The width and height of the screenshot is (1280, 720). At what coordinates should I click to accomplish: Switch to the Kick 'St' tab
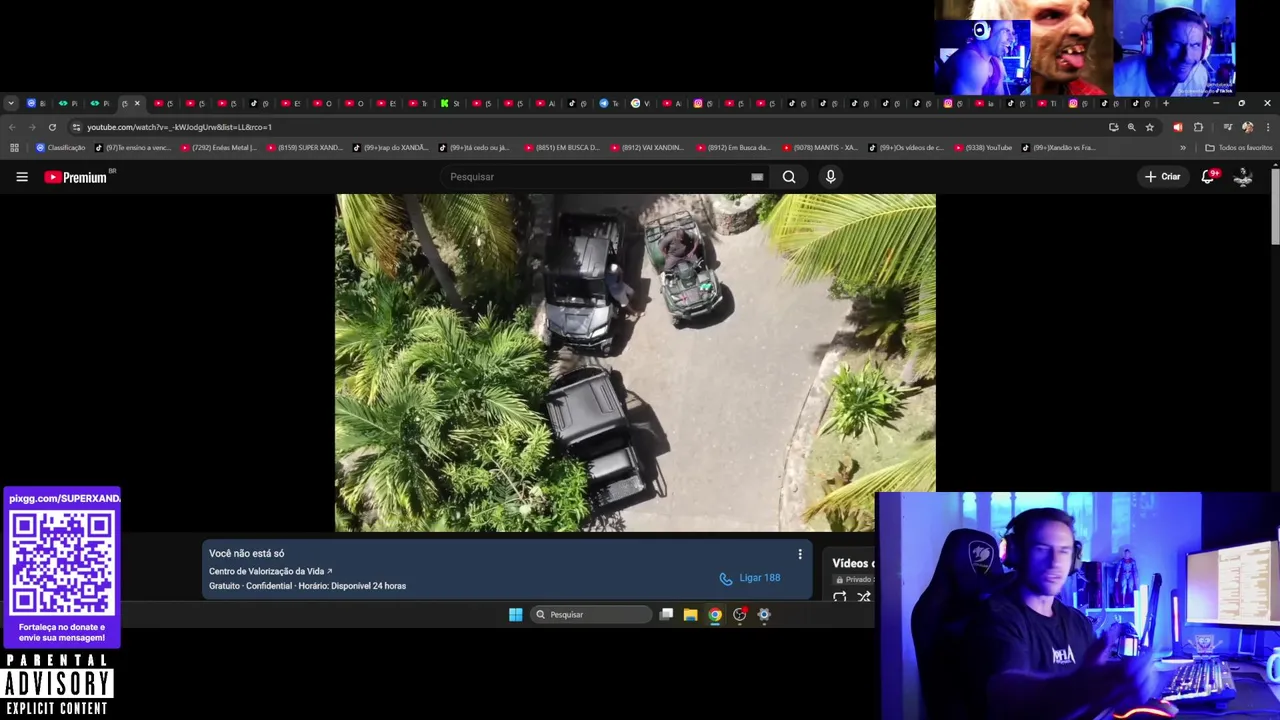(450, 103)
